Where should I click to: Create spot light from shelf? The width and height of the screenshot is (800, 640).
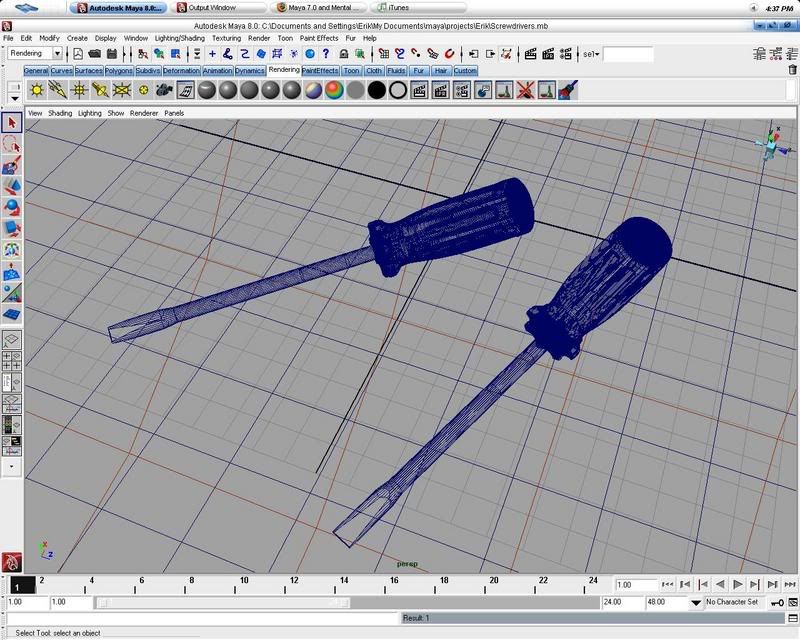click(101, 90)
